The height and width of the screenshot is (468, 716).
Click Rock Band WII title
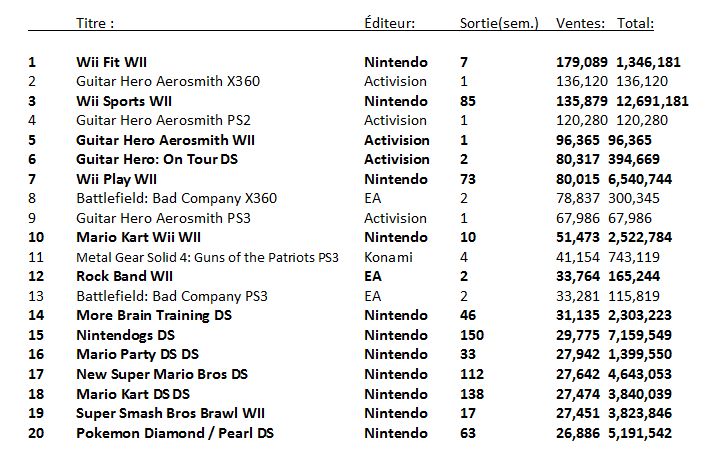click(x=124, y=276)
